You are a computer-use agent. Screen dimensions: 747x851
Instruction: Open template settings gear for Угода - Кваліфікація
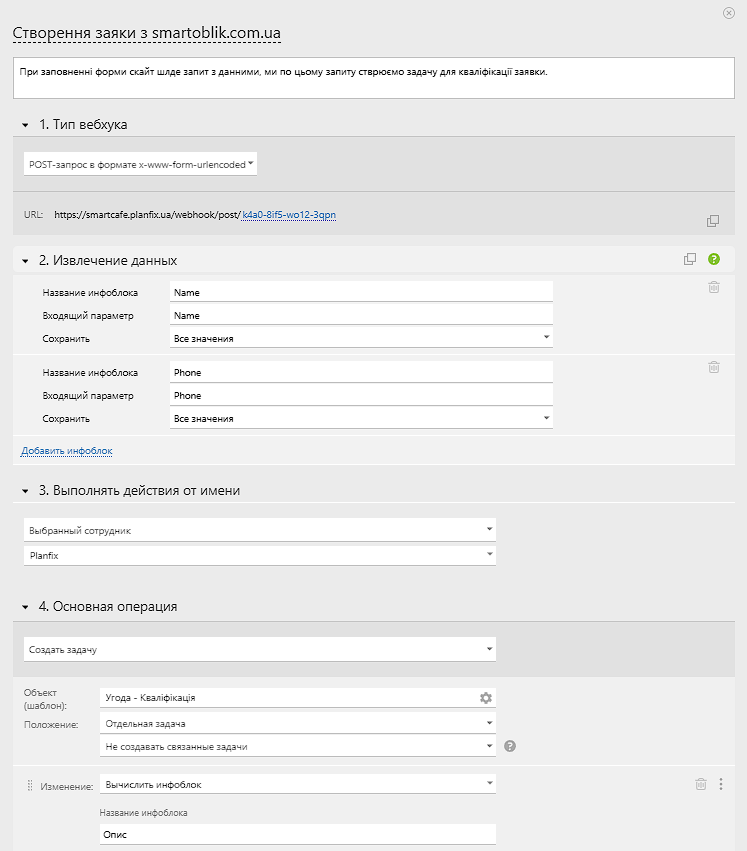coord(486,698)
